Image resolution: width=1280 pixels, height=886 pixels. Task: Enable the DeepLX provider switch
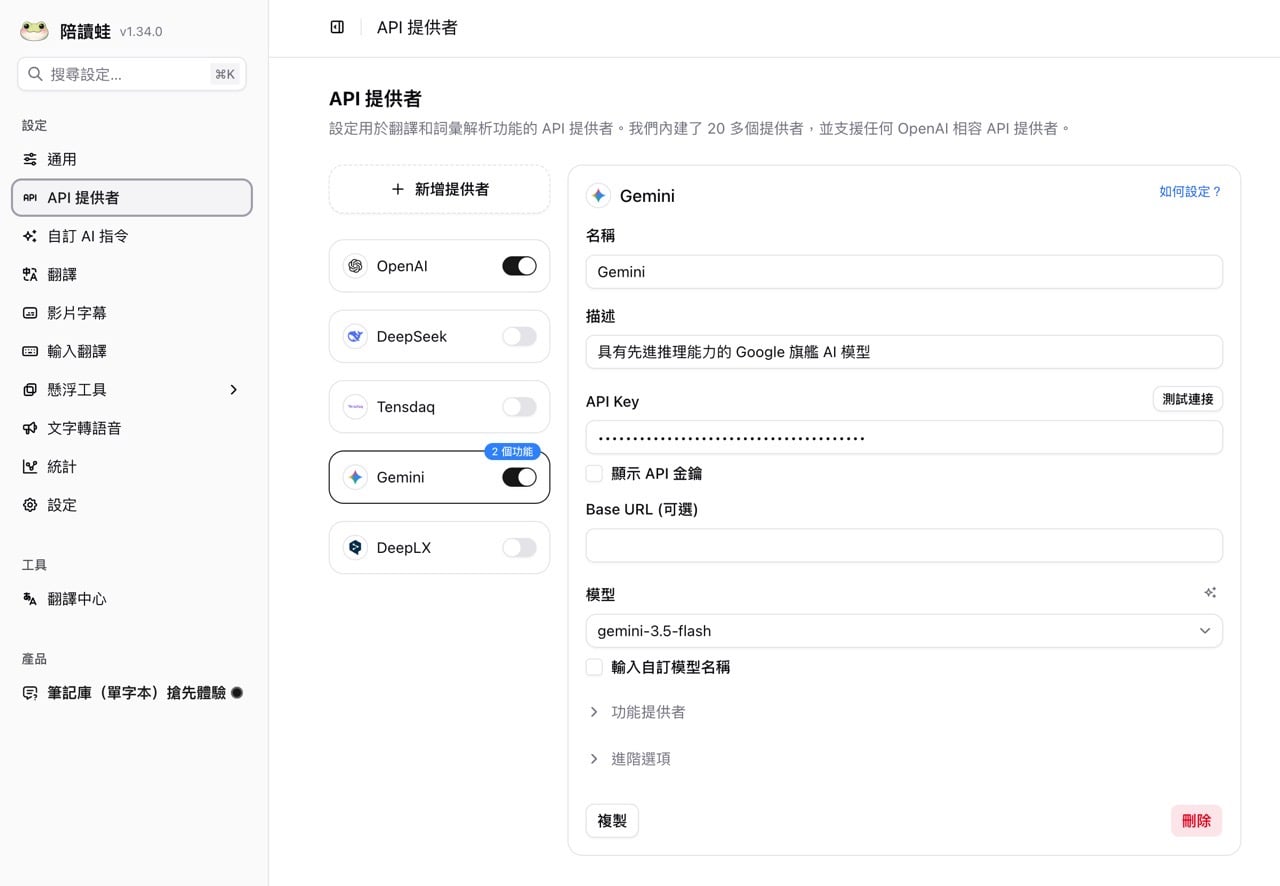click(x=519, y=548)
